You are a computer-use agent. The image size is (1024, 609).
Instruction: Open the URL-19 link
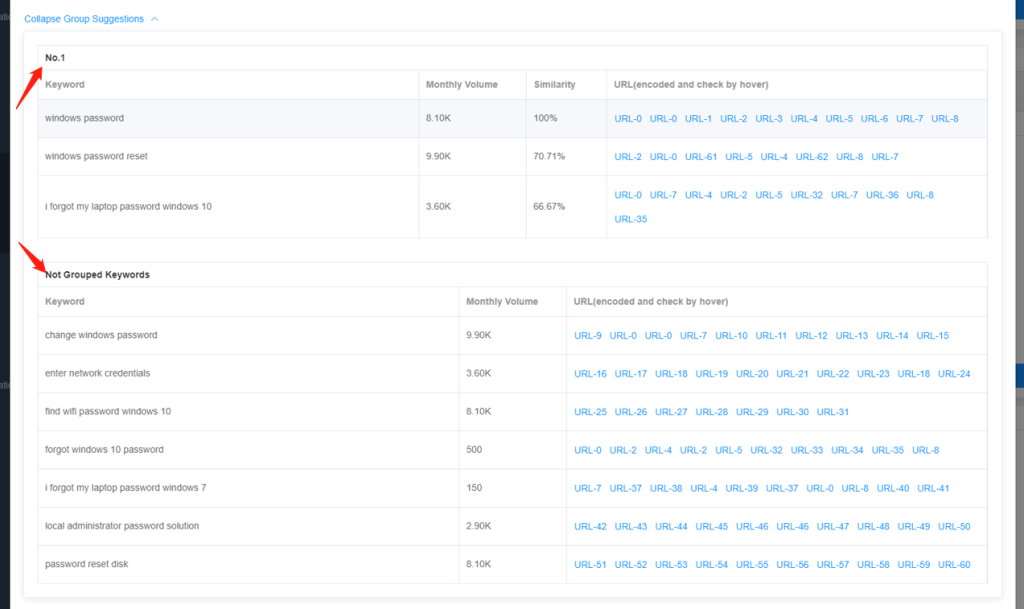[712, 374]
